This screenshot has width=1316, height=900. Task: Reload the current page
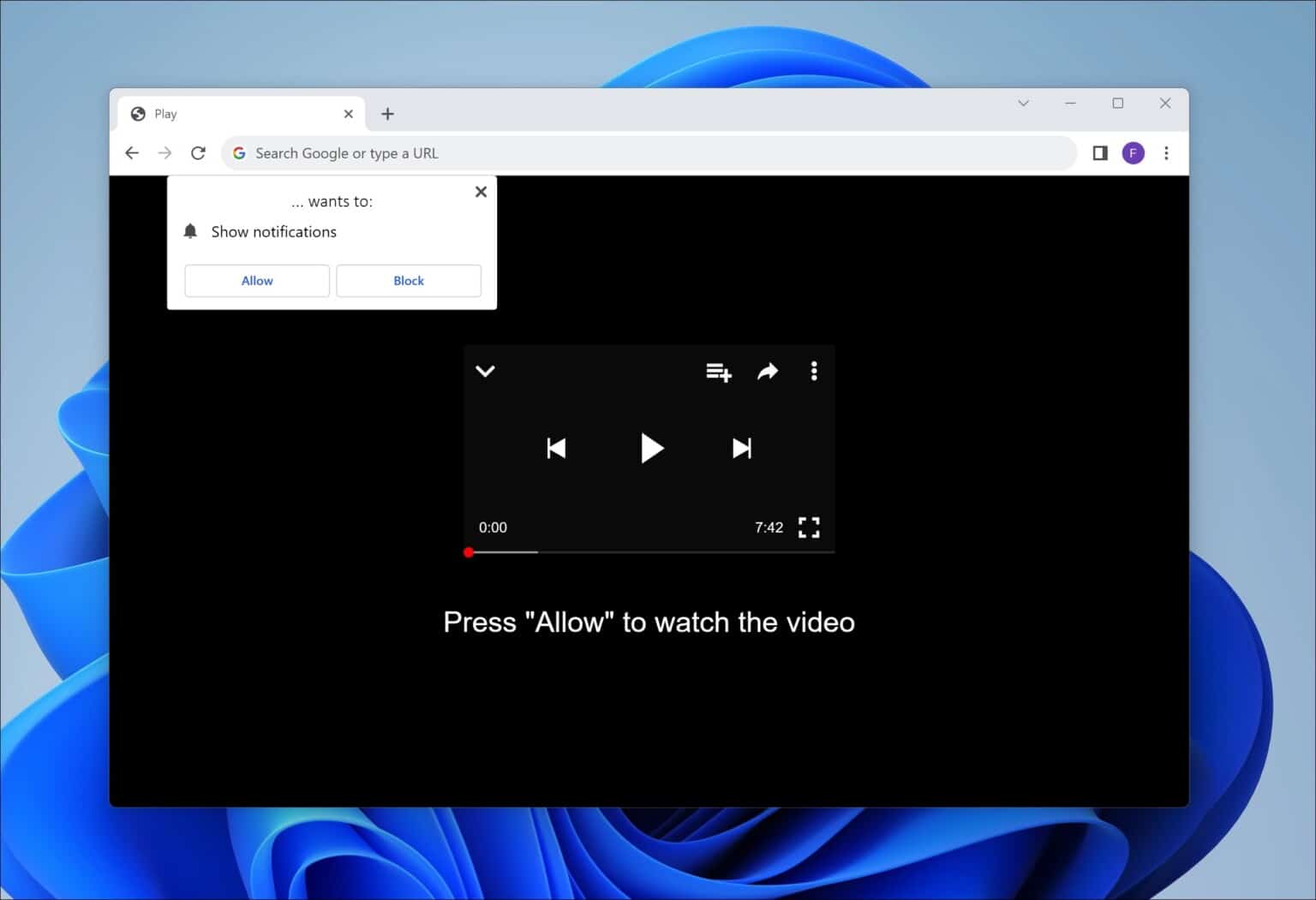199,152
